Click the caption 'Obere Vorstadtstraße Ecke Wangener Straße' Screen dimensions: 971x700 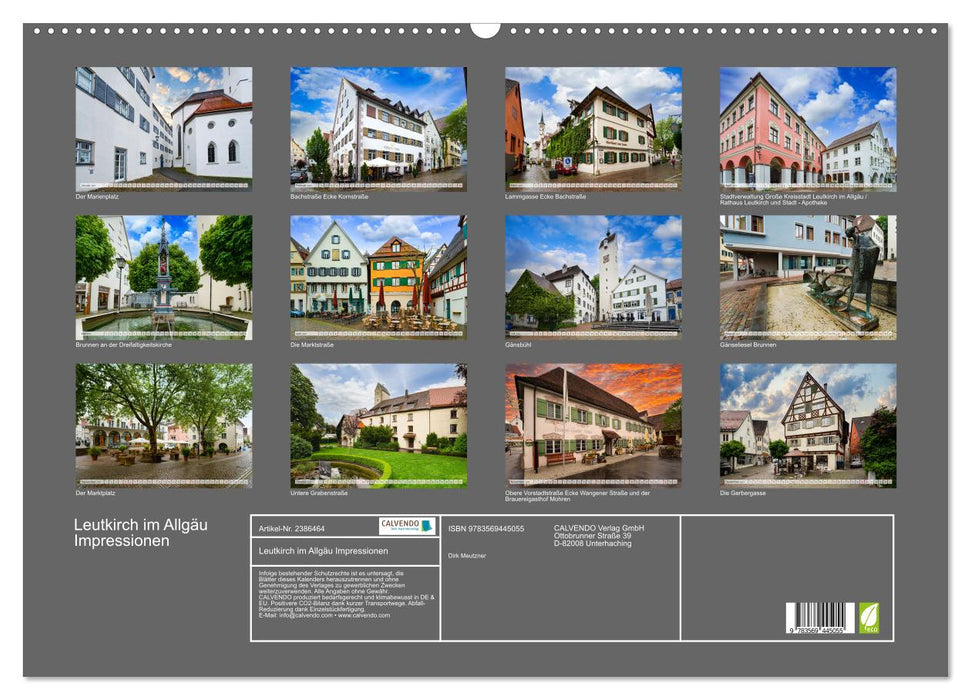pyautogui.click(x=577, y=496)
